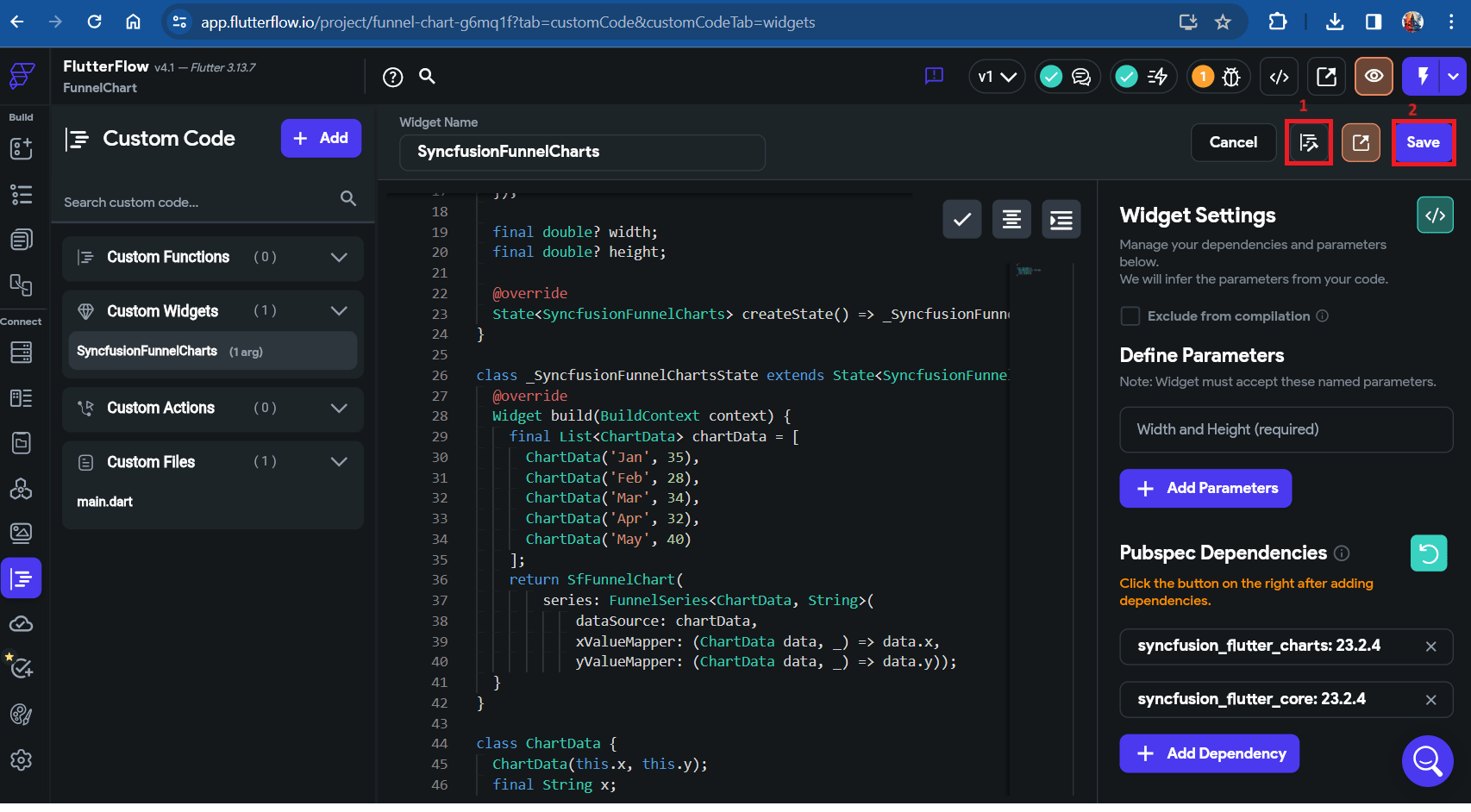Screen dimensions: 1471x812
Task: Open the floating search help button
Action: (x=1427, y=760)
